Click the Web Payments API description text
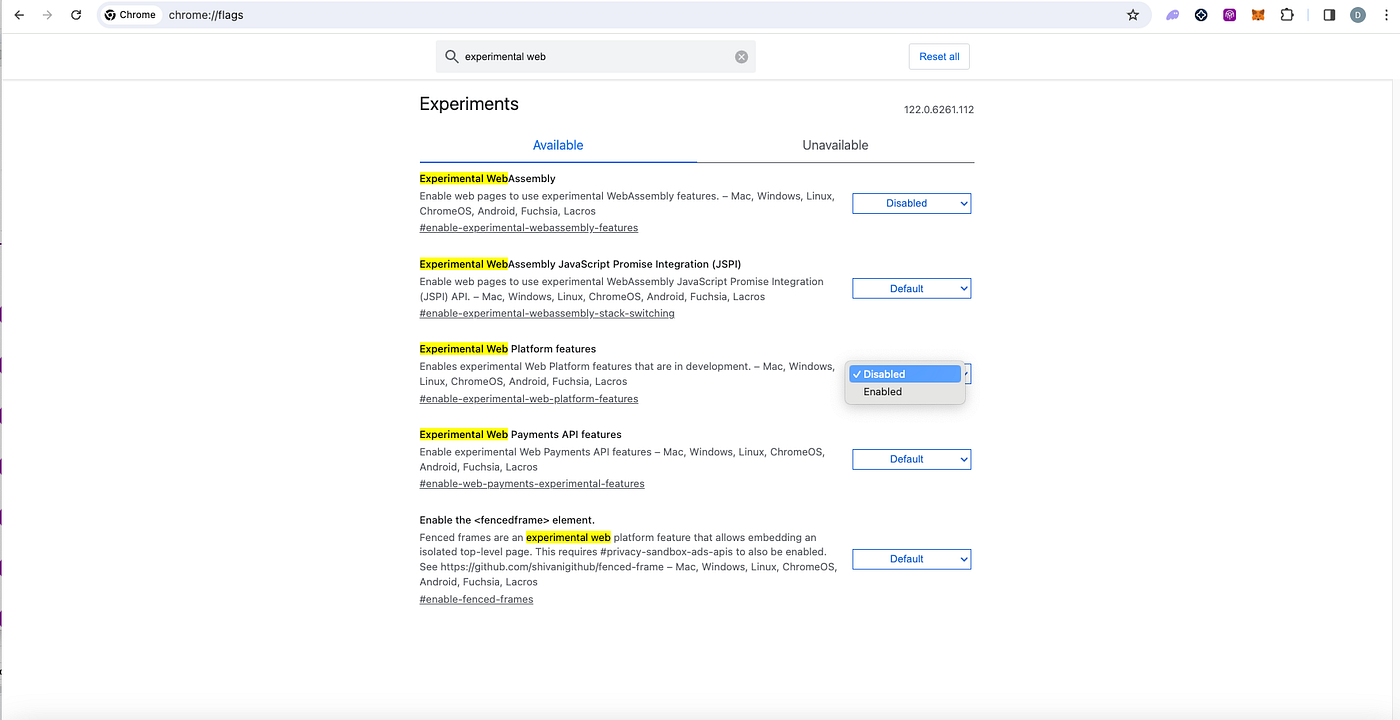Viewport: 1400px width, 720px height. click(x=622, y=459)
